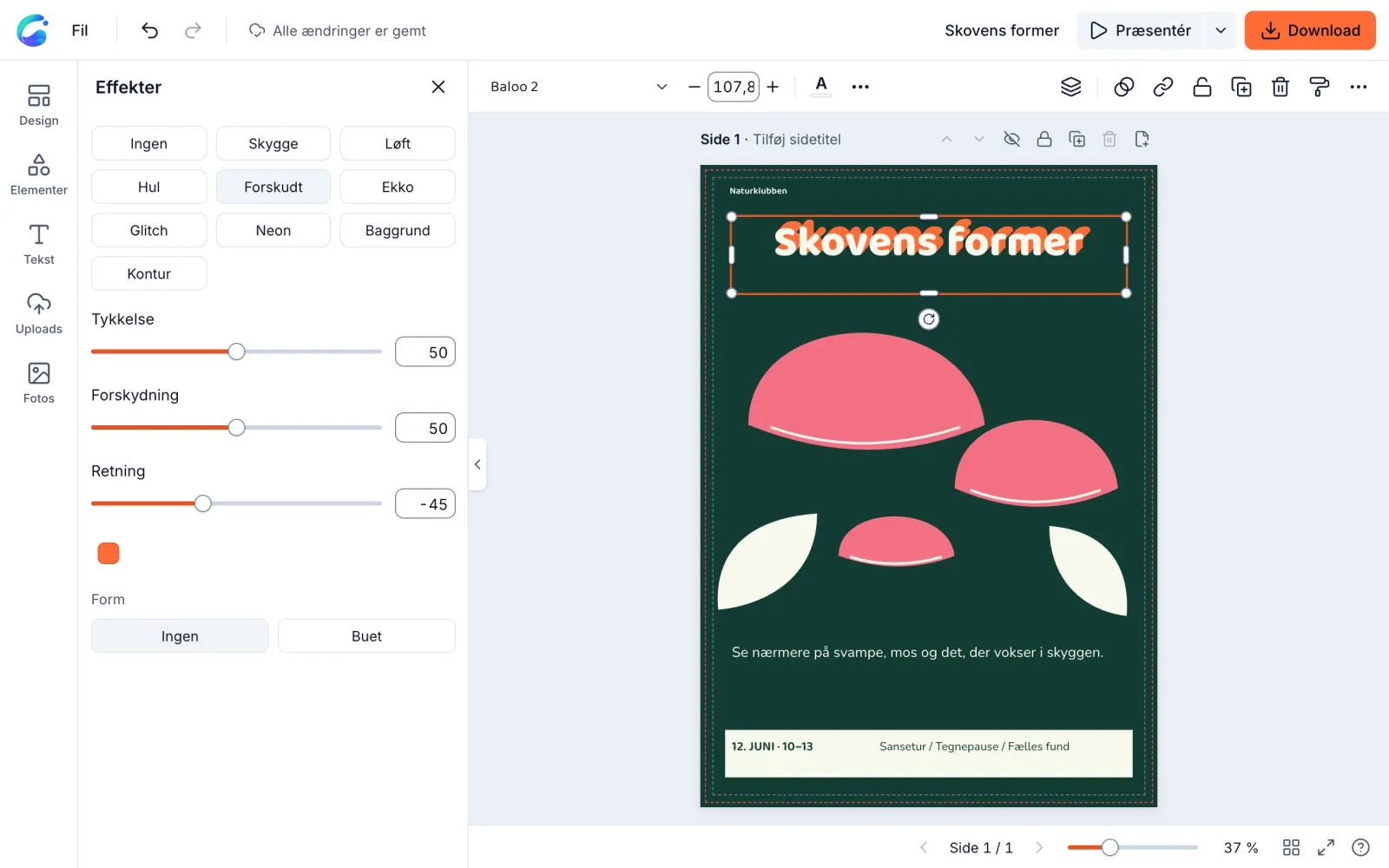This screenshot has height=868, width=1389.
Task: Click the font size input field
Action: click(x=734, y=87)
